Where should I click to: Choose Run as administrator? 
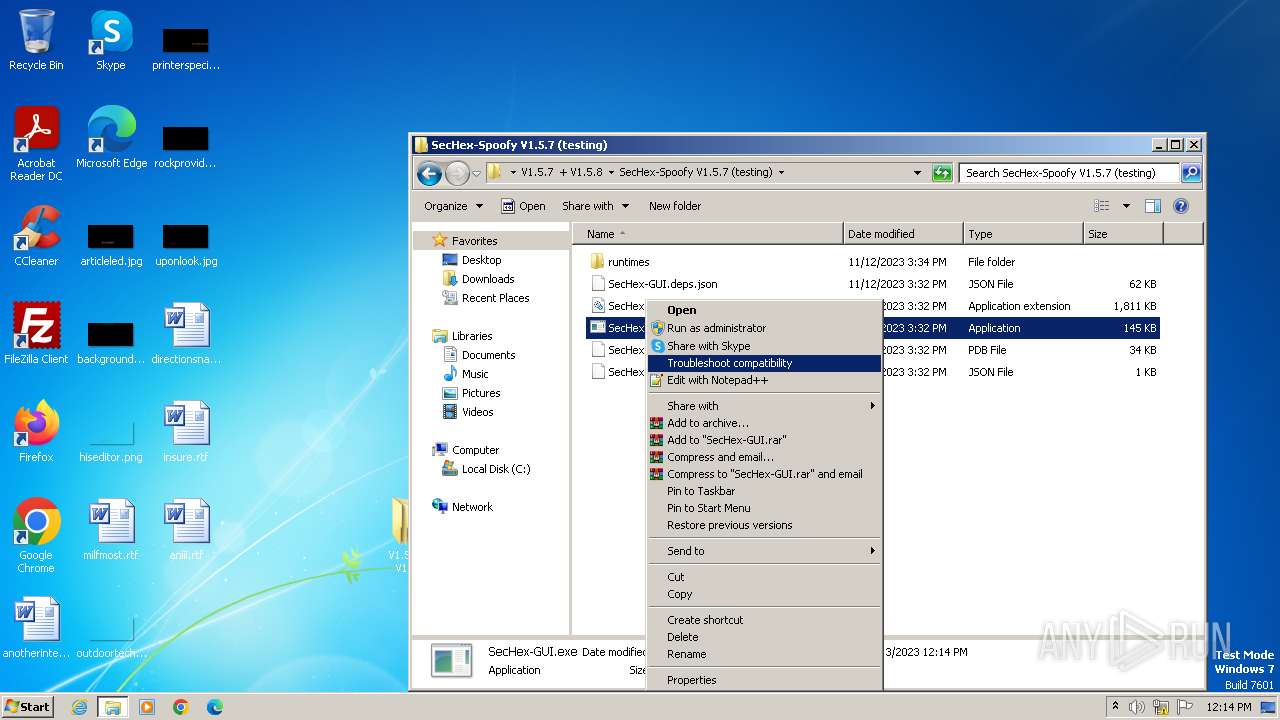click(x=764, y=328)
